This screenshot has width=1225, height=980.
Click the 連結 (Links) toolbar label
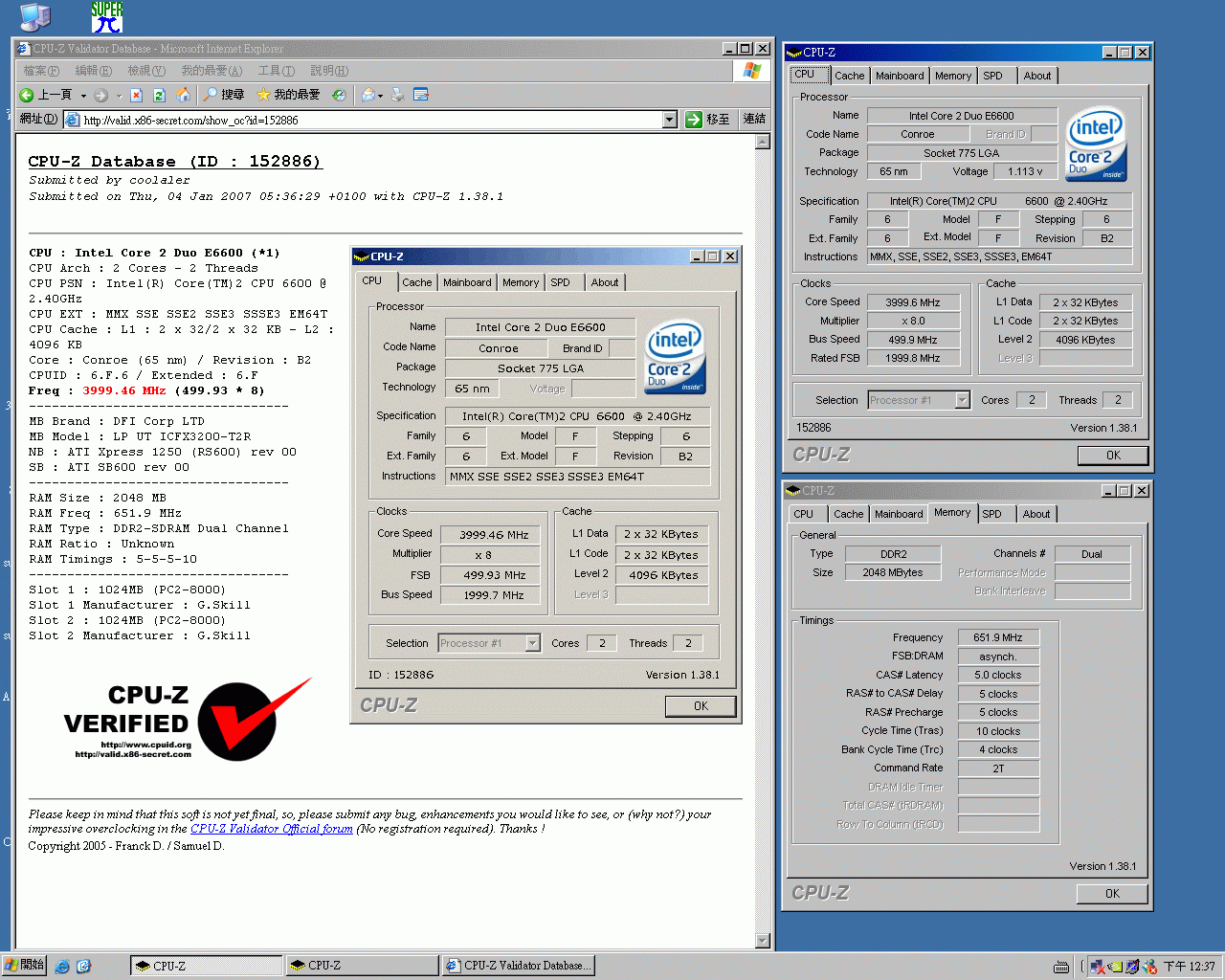pos(754,120)
